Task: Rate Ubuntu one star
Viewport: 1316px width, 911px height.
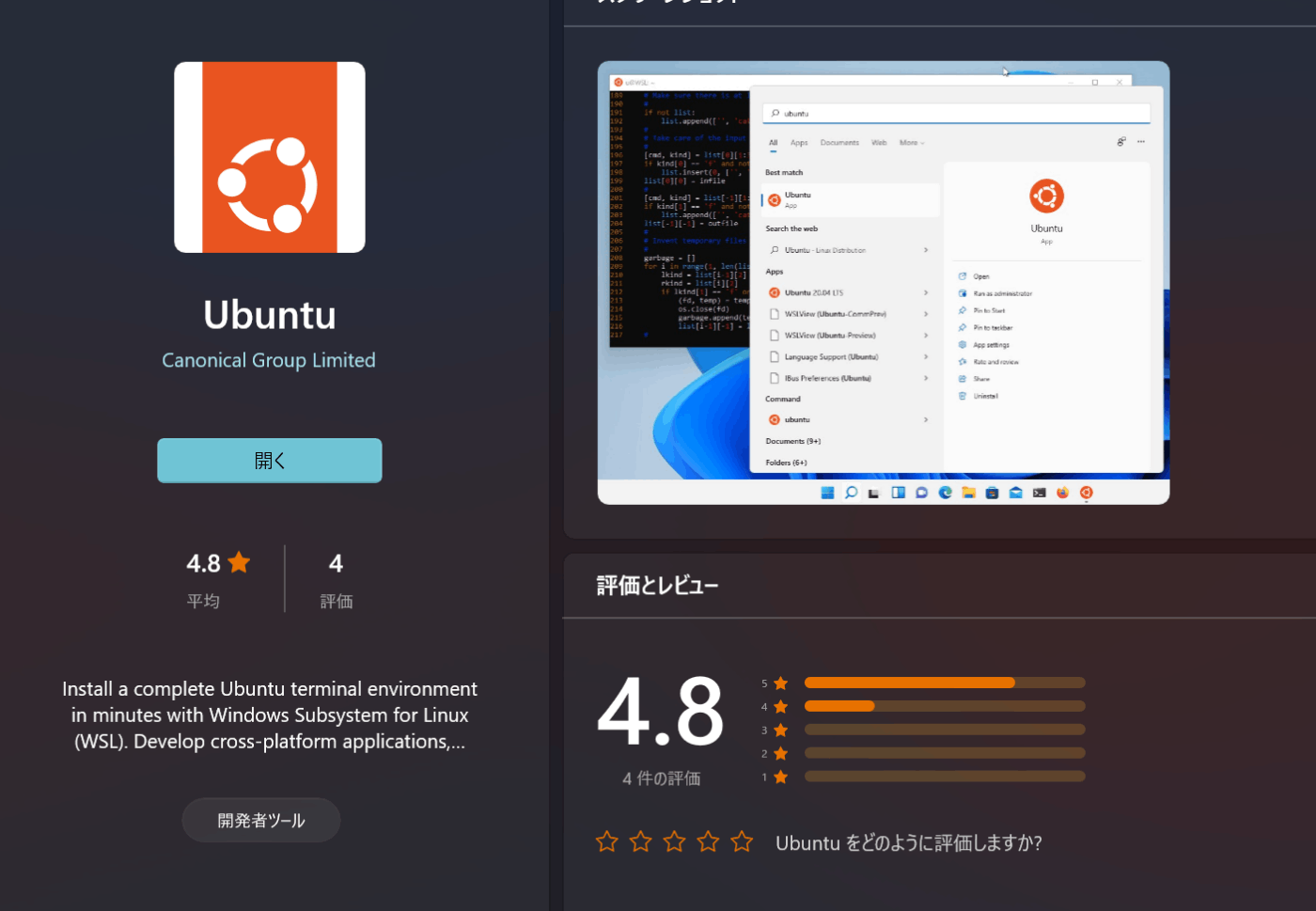Action: pyautogui.click(x=607, y=841)
